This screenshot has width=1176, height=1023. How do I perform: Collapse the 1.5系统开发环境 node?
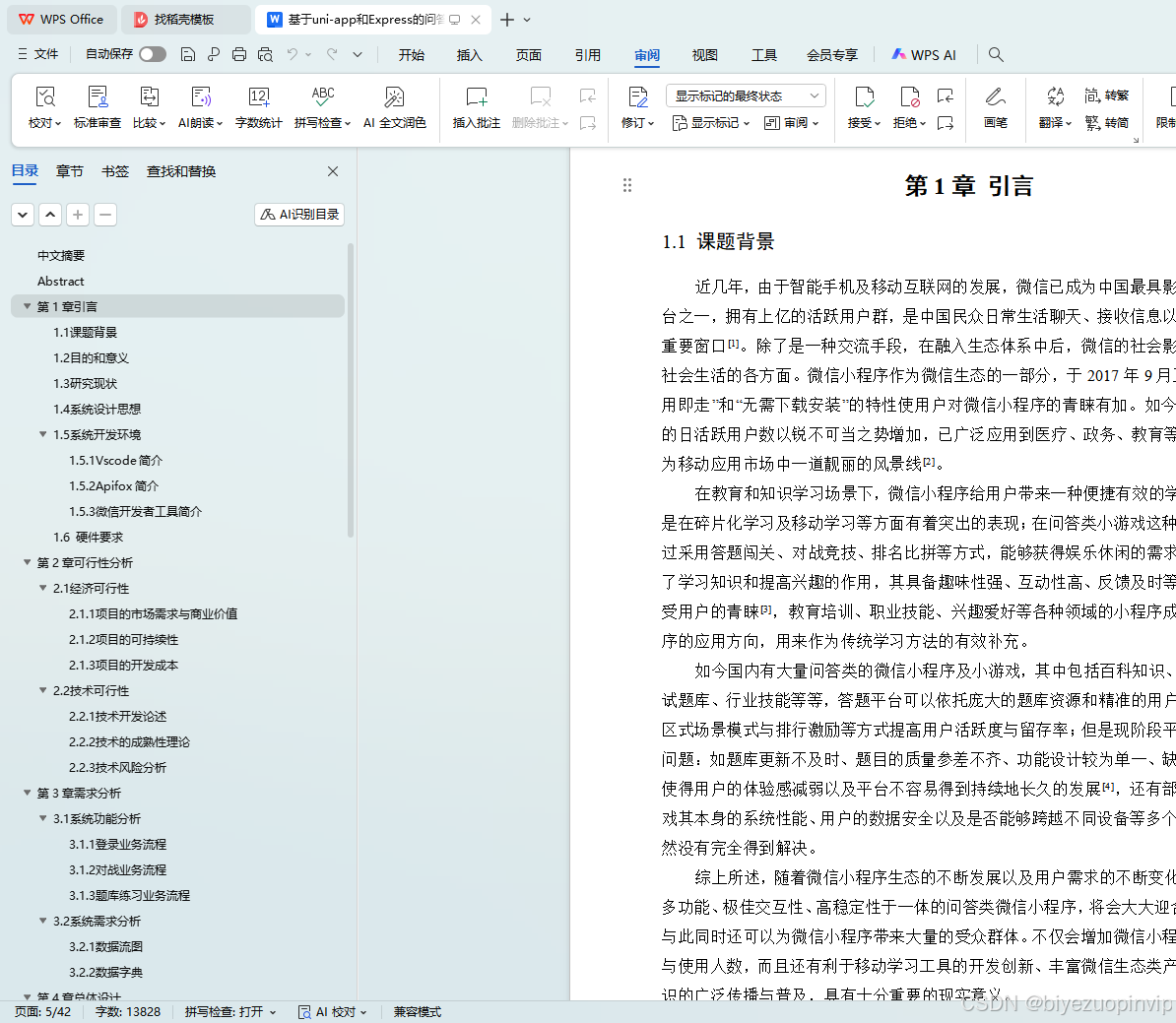coord(42,434)
